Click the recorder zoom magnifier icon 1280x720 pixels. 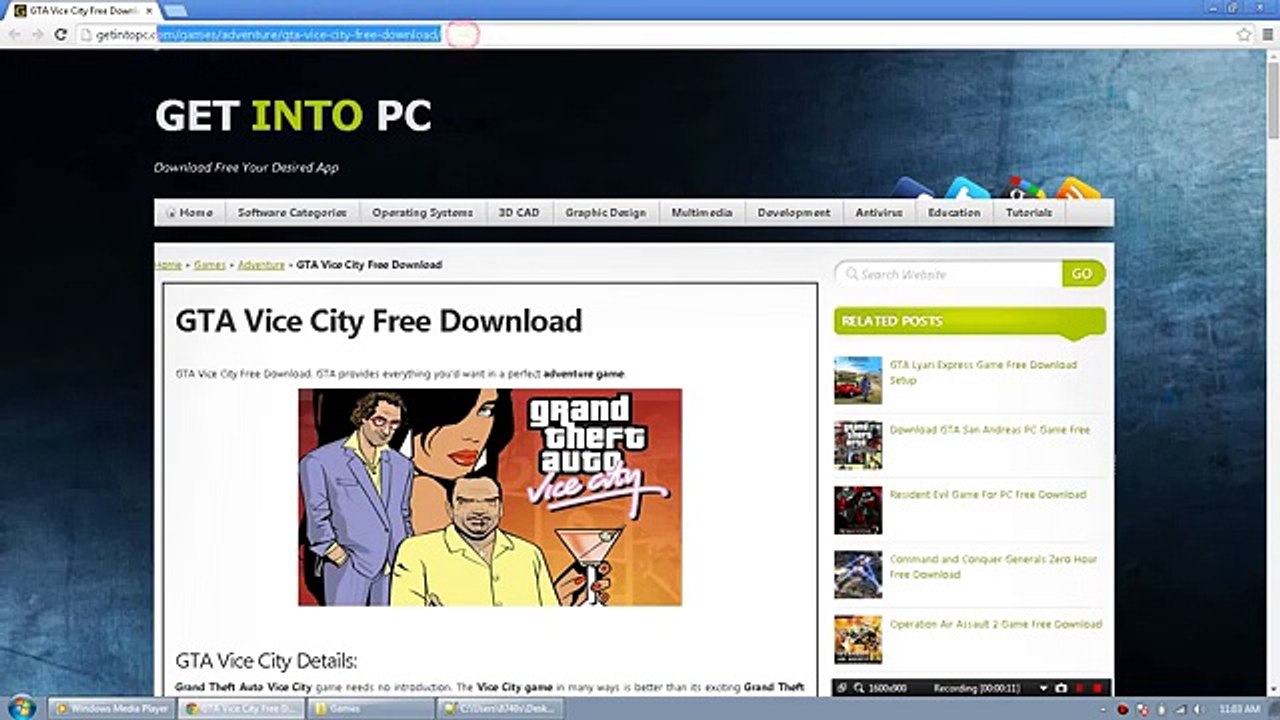(858, 688)
